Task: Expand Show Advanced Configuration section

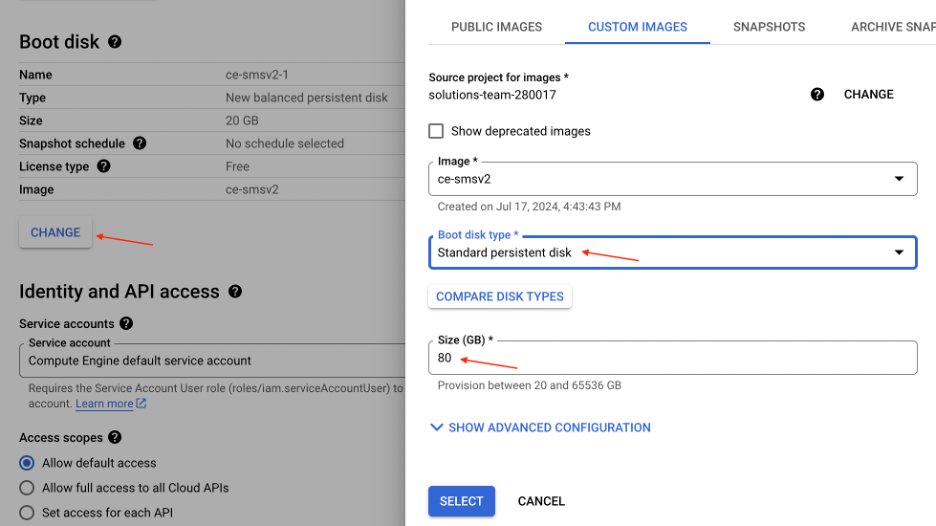Action: (x=540, y=427)
